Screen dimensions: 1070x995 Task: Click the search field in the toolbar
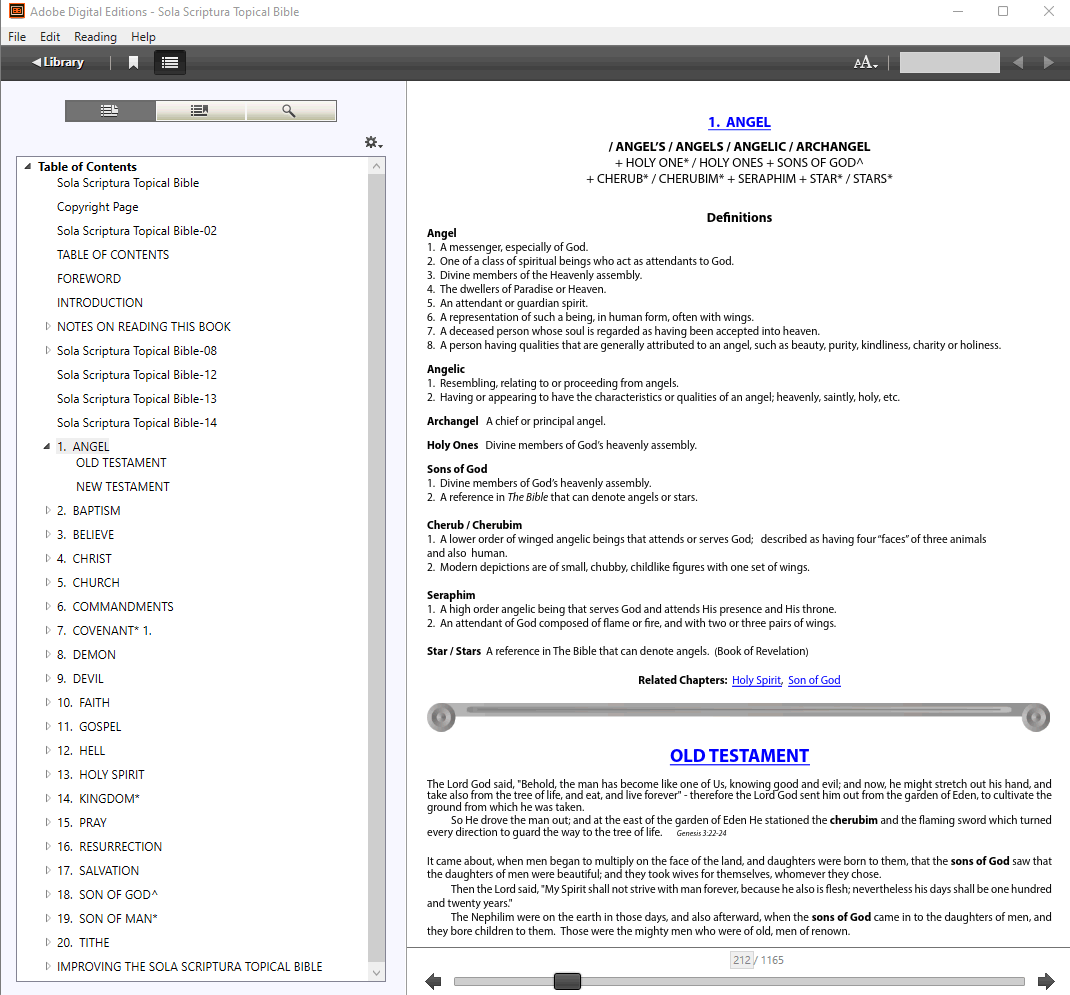tap(949, 63)
